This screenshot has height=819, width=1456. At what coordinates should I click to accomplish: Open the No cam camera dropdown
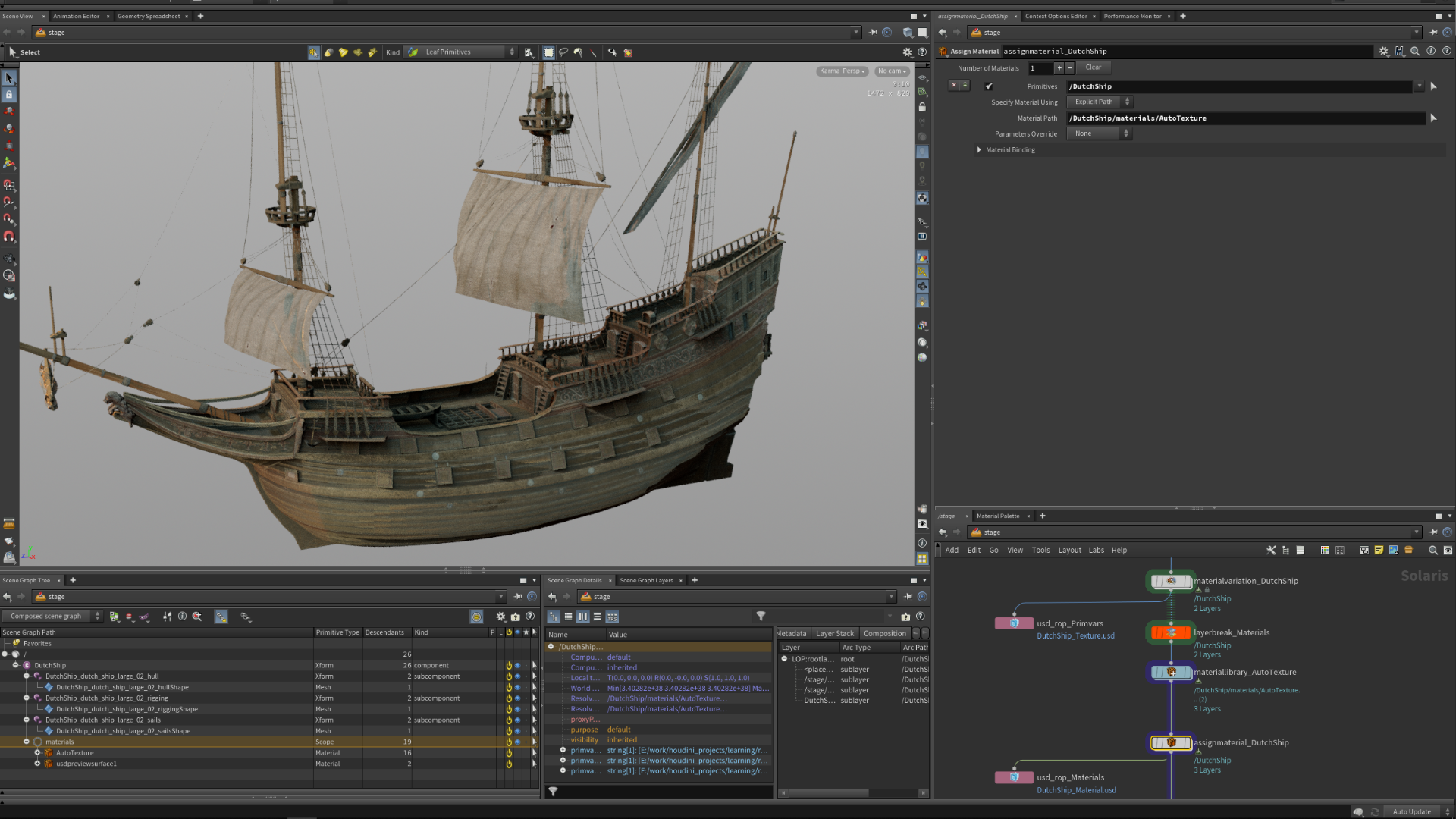892,71
